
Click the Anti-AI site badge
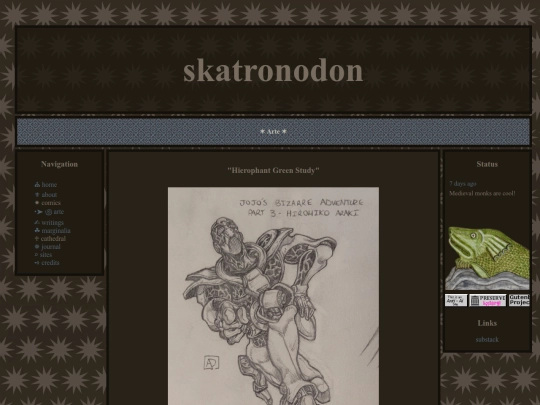456,300
